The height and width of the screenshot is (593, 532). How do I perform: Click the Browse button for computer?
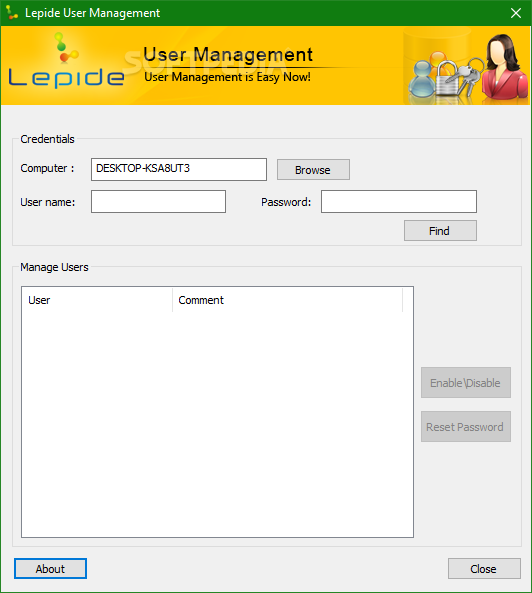click(x=313, y=170)
